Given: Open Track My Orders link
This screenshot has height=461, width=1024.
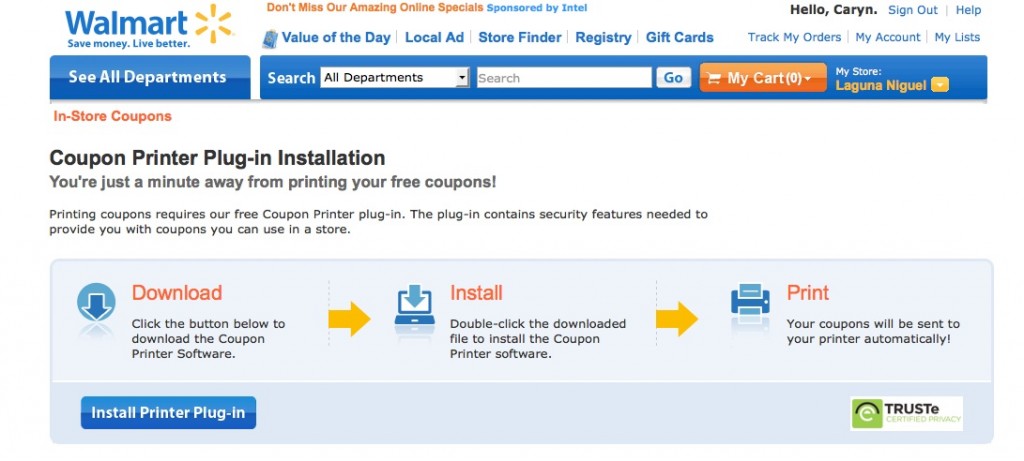Looking at the screenshot, I should (x=794, y=37).
